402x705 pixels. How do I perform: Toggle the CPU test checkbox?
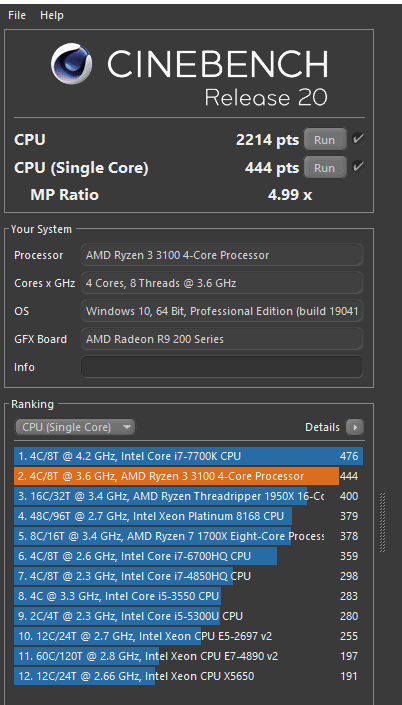pos(358,139)
